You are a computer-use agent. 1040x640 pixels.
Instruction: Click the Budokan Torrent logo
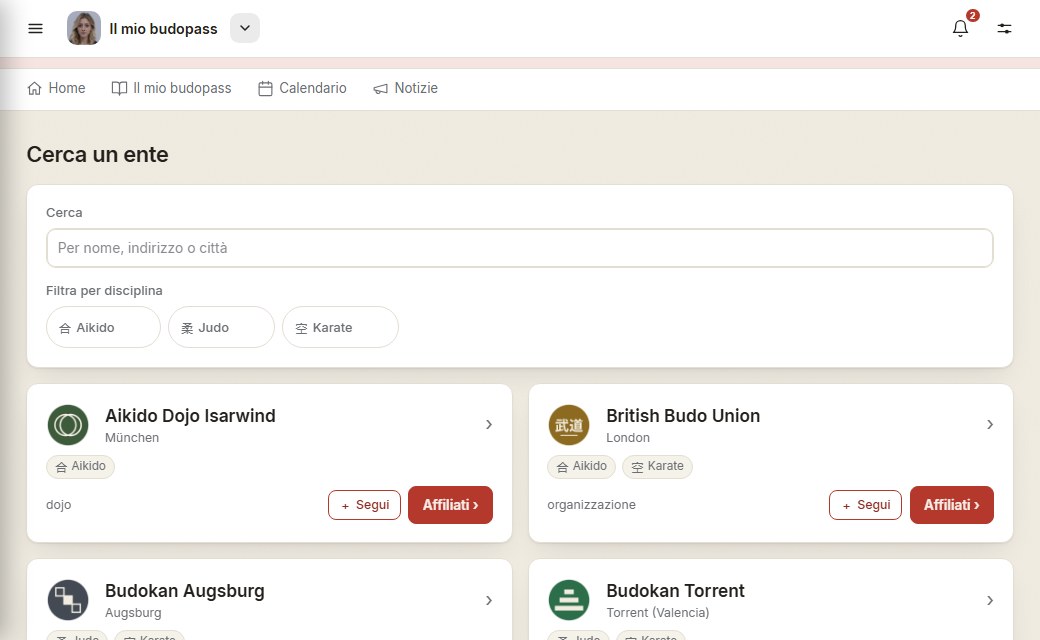(x=569, y=600)
